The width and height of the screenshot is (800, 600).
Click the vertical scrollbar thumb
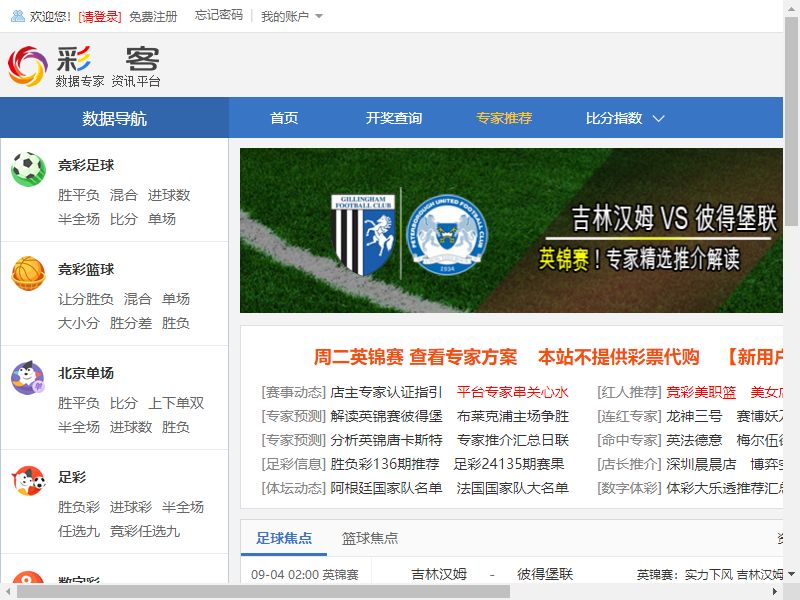[x=792, y=121]
